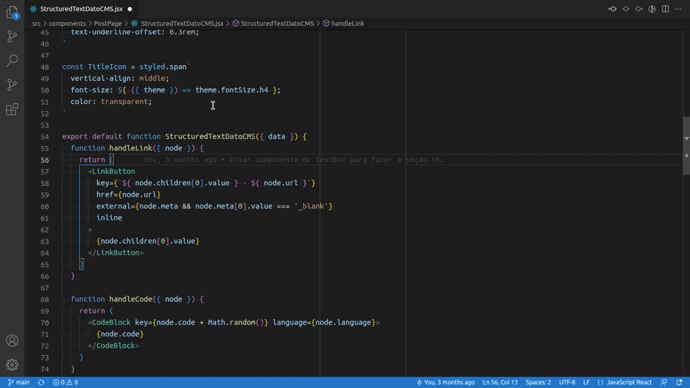
Task: Click '_blank' string on line 60
Action: [311, 206]
